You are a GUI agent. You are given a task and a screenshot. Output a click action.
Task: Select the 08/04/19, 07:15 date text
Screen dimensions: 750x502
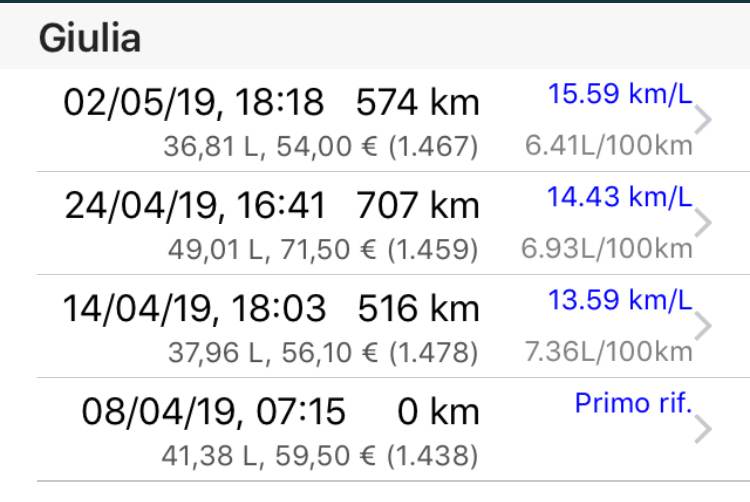tap(213, 412)
